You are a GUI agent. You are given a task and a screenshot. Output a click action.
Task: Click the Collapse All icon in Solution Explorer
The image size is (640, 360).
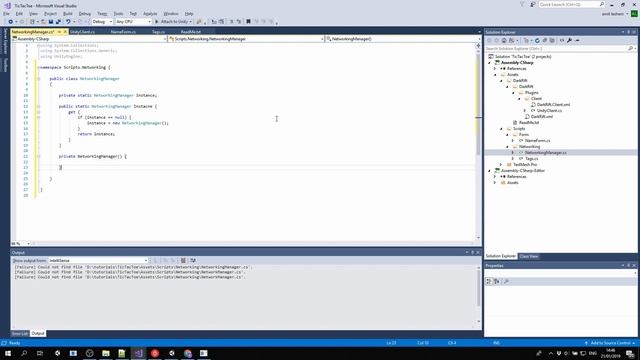(x=544, y=40)
